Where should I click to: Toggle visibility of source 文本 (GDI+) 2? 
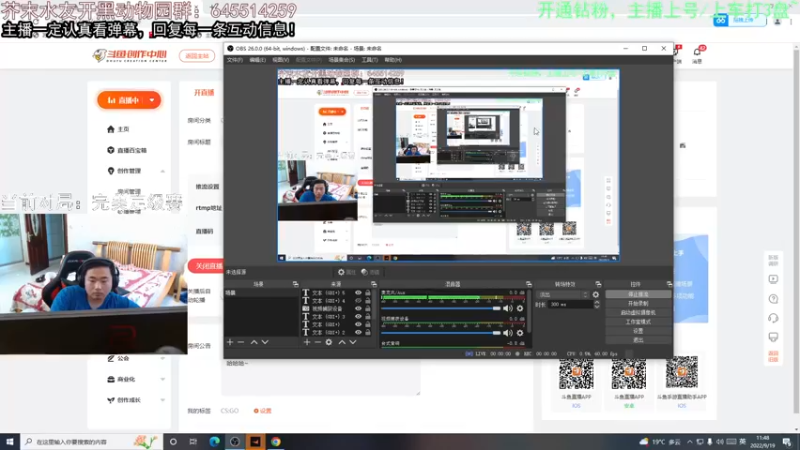point(358,332)
